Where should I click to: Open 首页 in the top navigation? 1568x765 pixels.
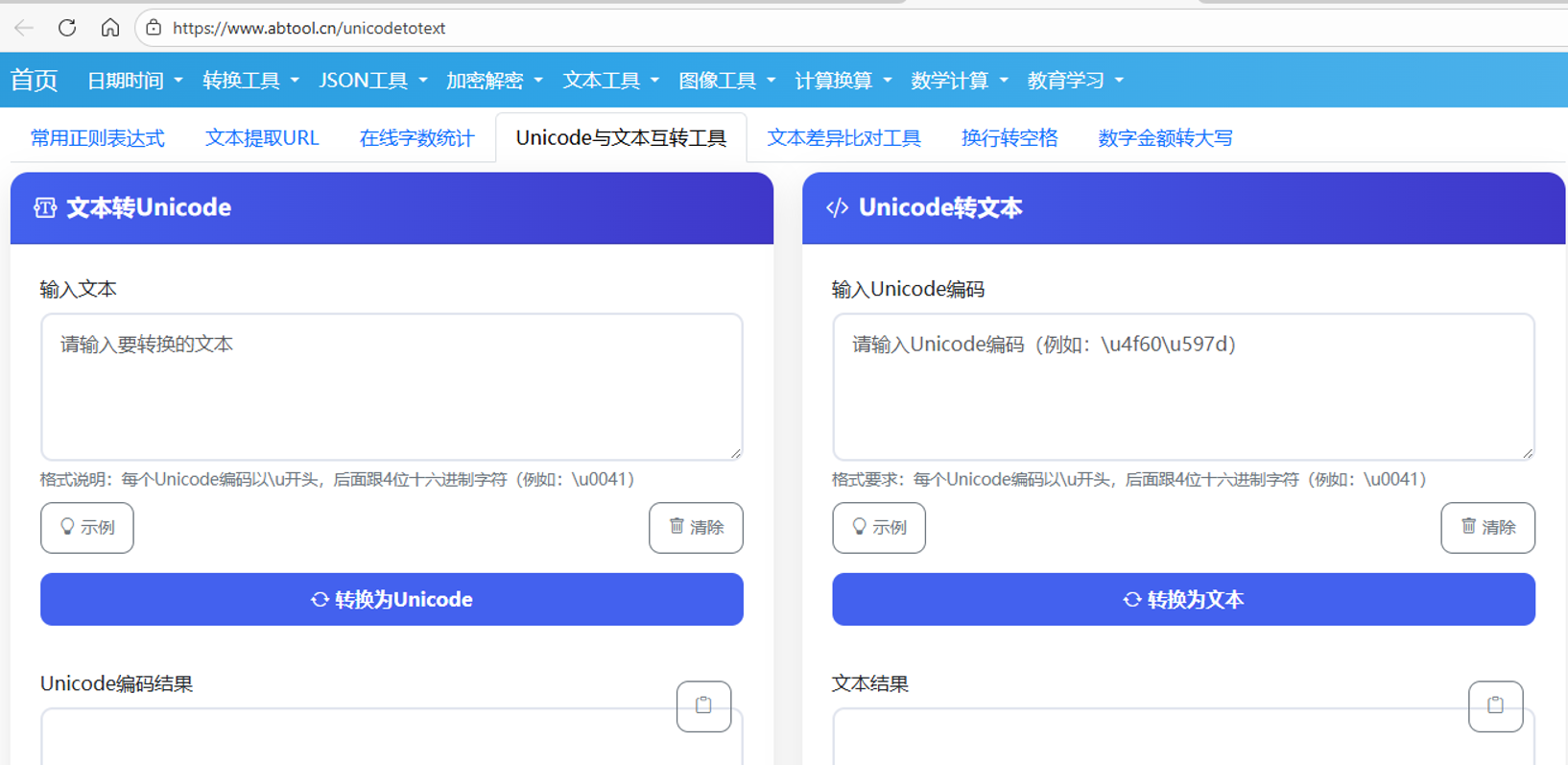tap(34, 81)
